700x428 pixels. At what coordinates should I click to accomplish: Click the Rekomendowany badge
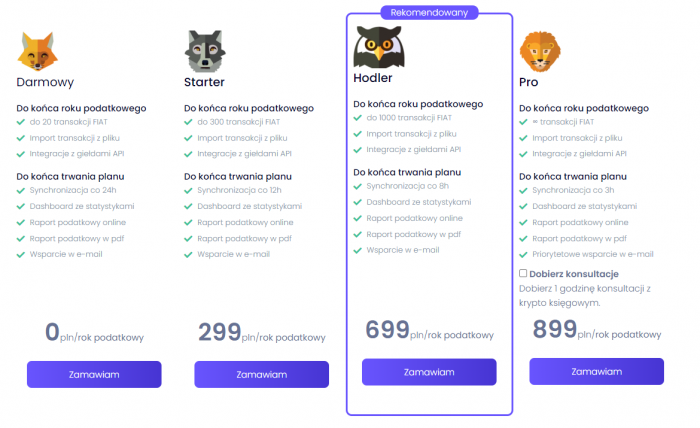click(x=429, y=13)
